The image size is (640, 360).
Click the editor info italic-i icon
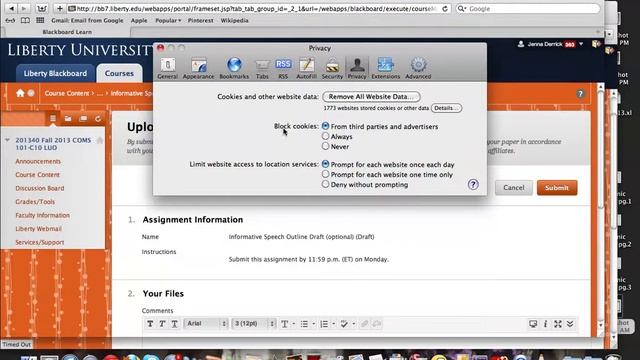[545, 324]
